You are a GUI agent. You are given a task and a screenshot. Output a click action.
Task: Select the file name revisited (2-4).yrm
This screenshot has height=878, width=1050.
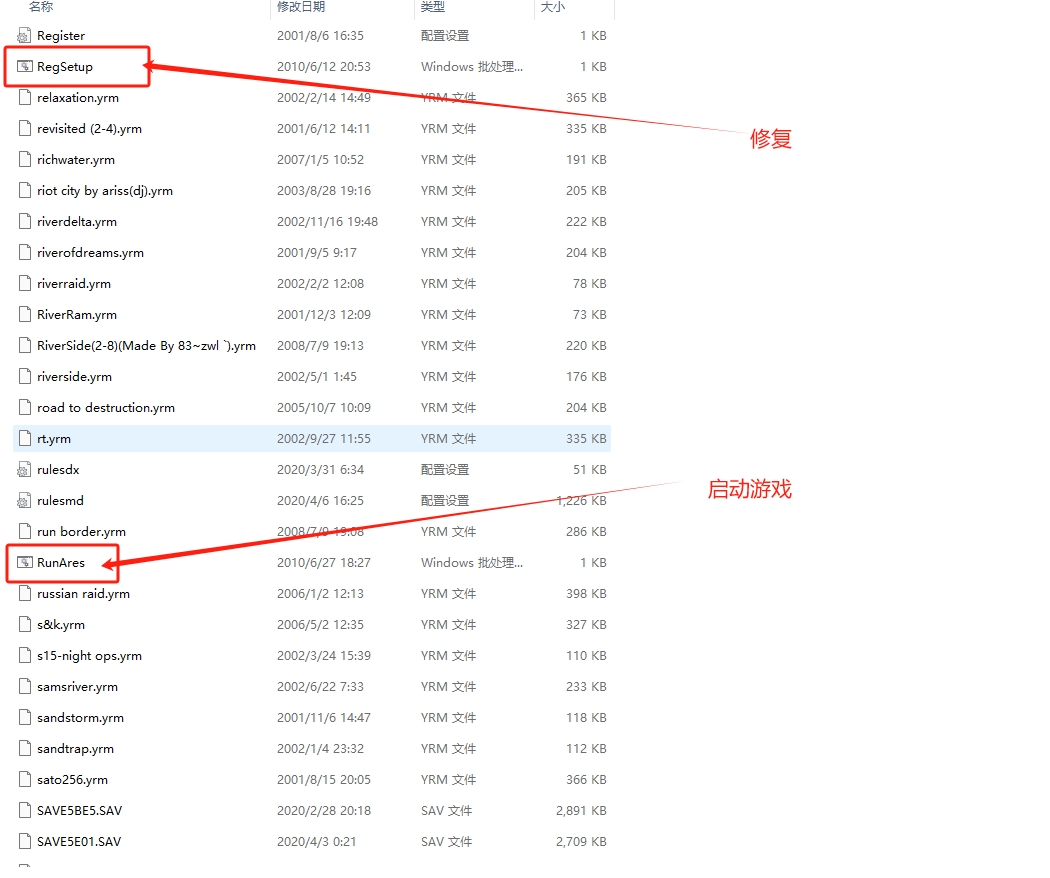coord(89,129)
